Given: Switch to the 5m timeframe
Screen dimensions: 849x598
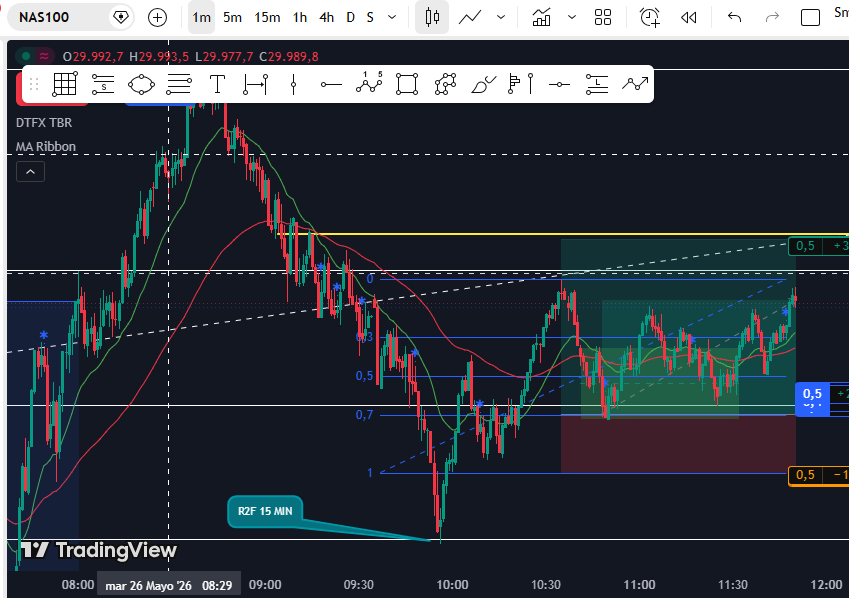Looking at the screenshot, I should [232, 17].
